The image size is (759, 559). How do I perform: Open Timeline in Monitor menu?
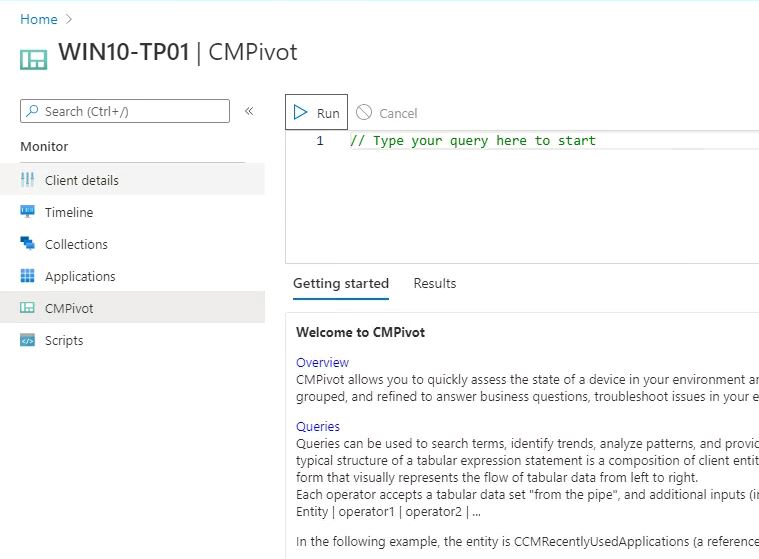point(69,212)
